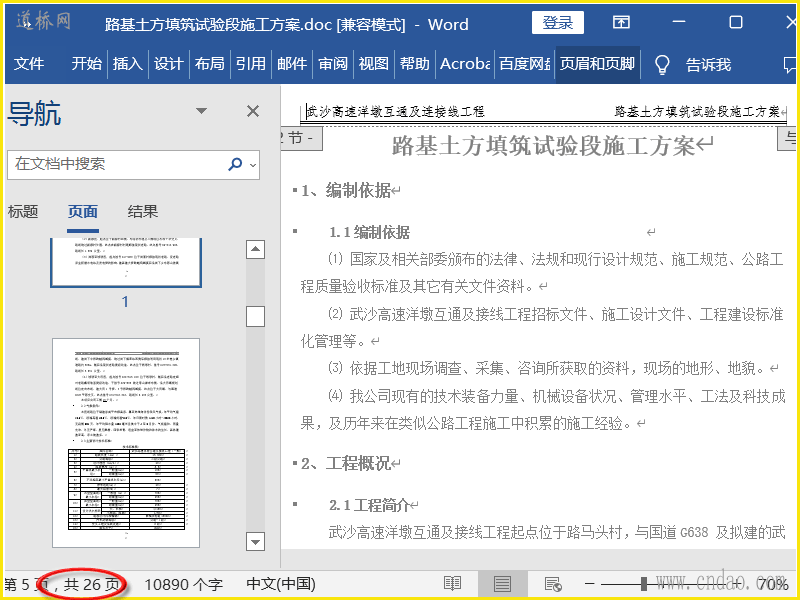Open the Navigation pane options dropdown arrow

[202, 111]
